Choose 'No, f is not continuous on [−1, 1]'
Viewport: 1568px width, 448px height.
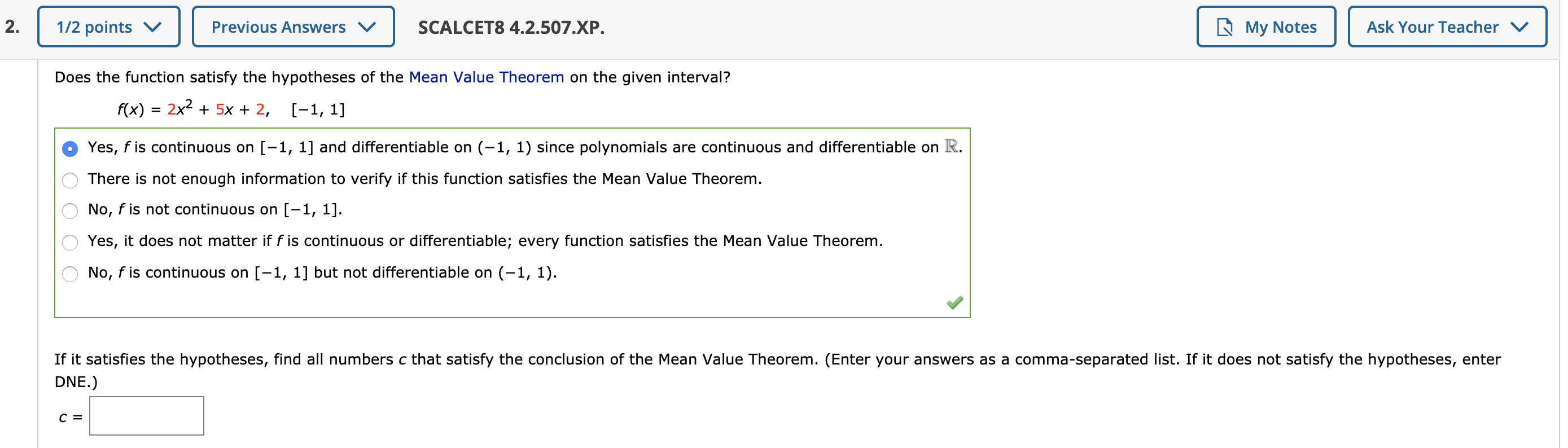(70, 211)
